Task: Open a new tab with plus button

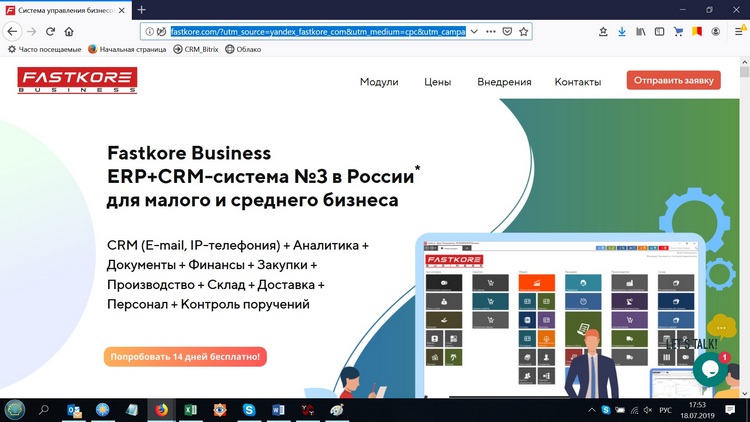Action: [141, 10]
